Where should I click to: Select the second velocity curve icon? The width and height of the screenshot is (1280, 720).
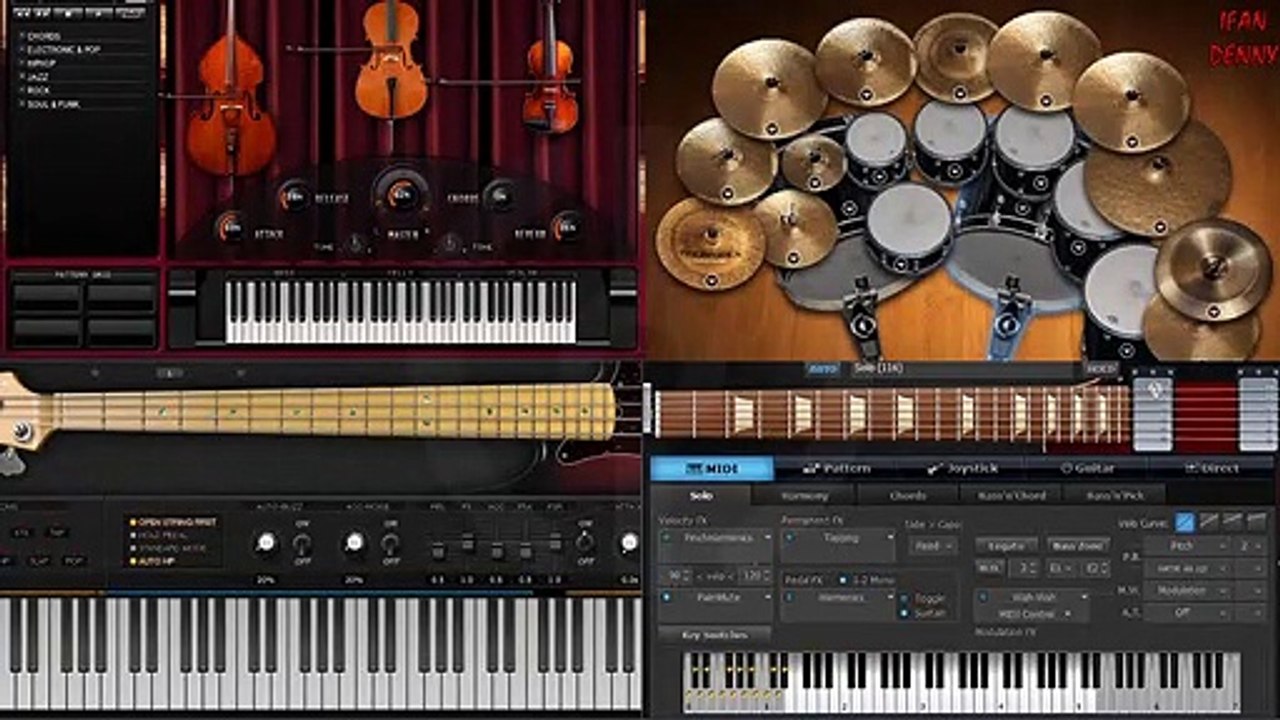point(1209,521)
